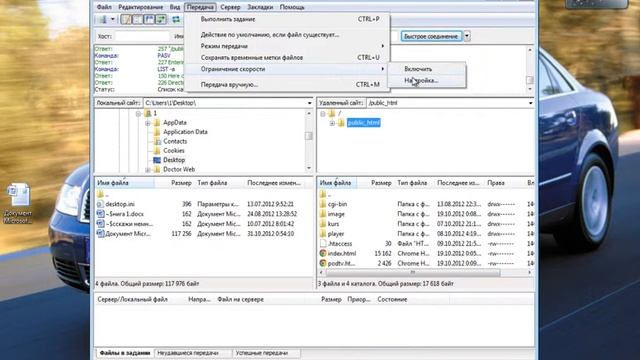640x360 pixels.
Task: Select the .htaccess file icon
Action: (x=323, y=244)
